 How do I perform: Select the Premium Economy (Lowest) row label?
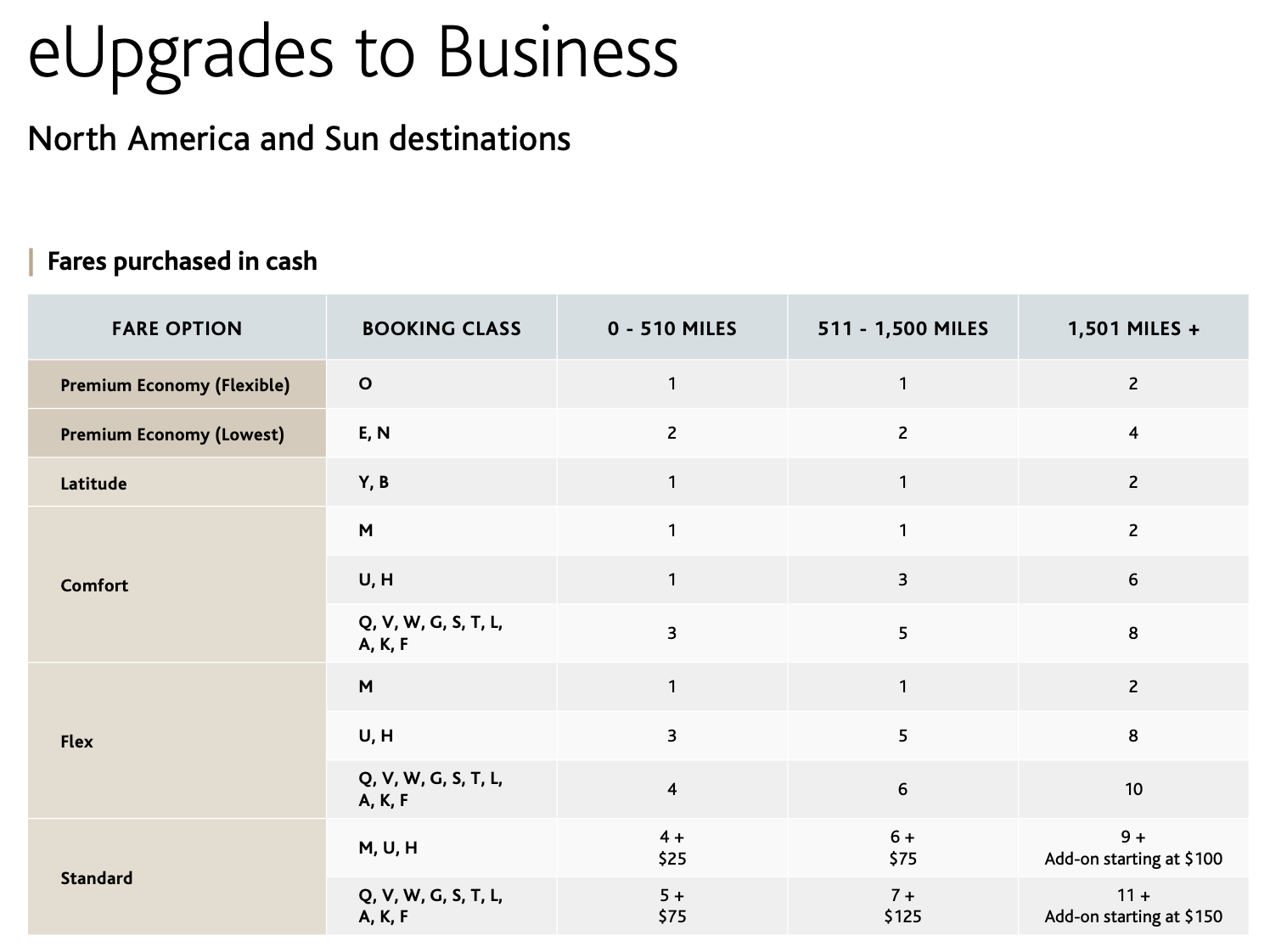click(172, 434)
